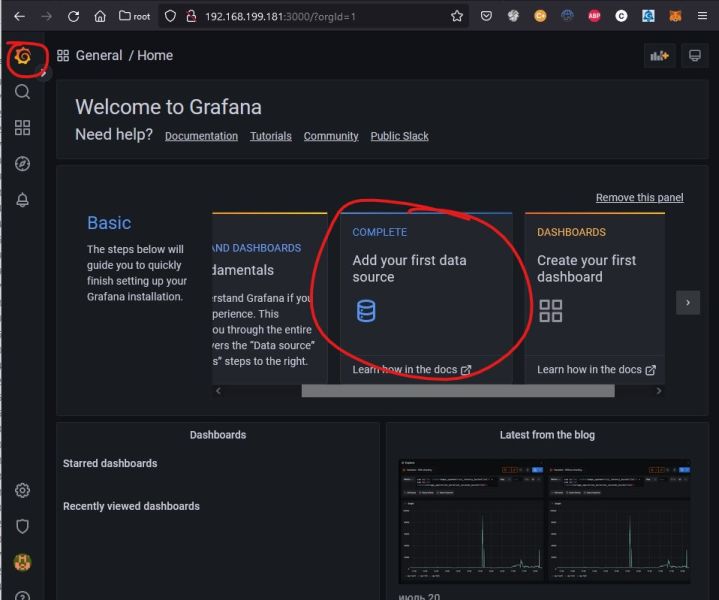Viewport: 719px width, 600px height.
Task: Toggle the cycle view mode monitor icon
Action: (695, 56)
